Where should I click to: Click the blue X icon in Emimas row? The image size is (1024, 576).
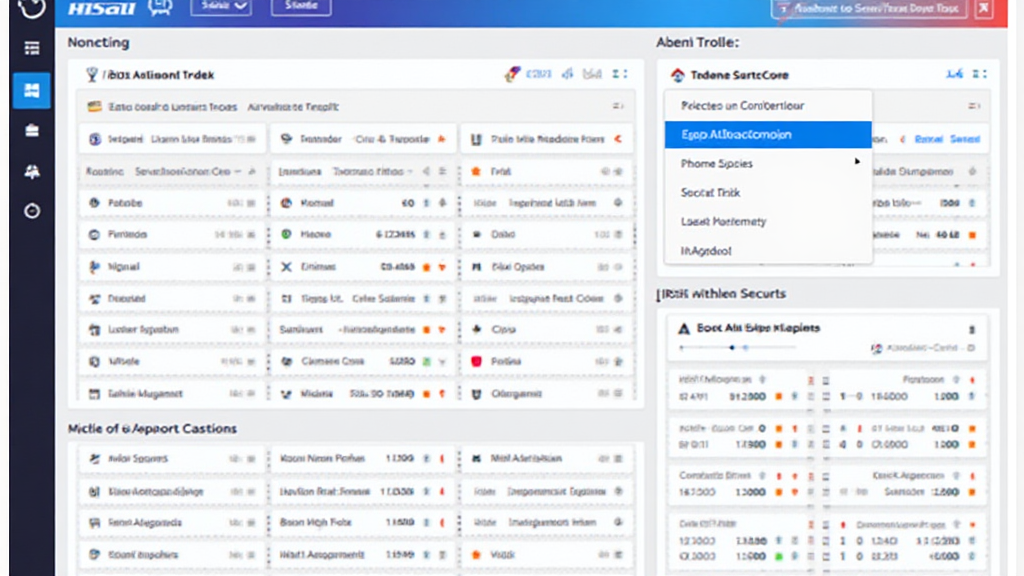[286, 267]
